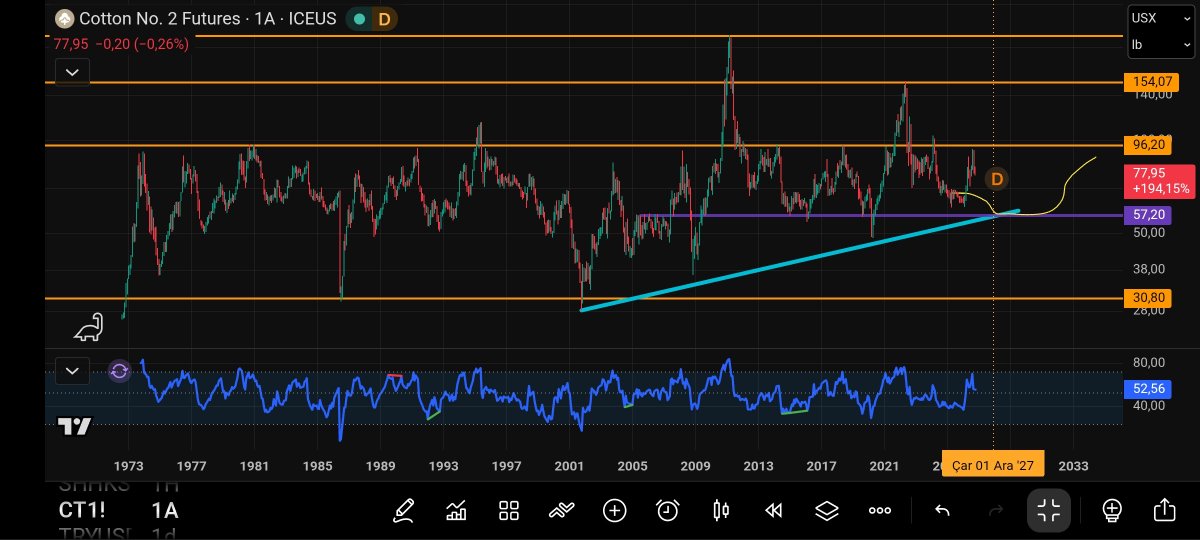Click the purple 57,20 price label

[x=1147, y=215]
